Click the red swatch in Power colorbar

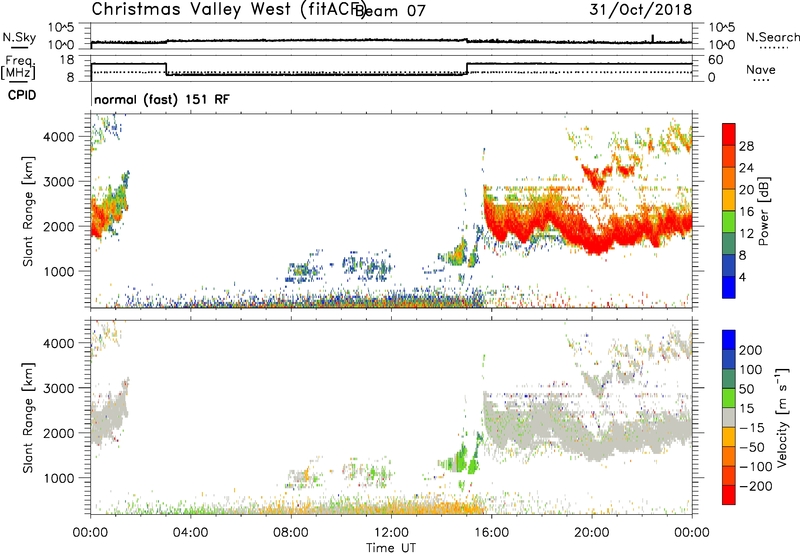pyautogui.click(x=729, y=134)
